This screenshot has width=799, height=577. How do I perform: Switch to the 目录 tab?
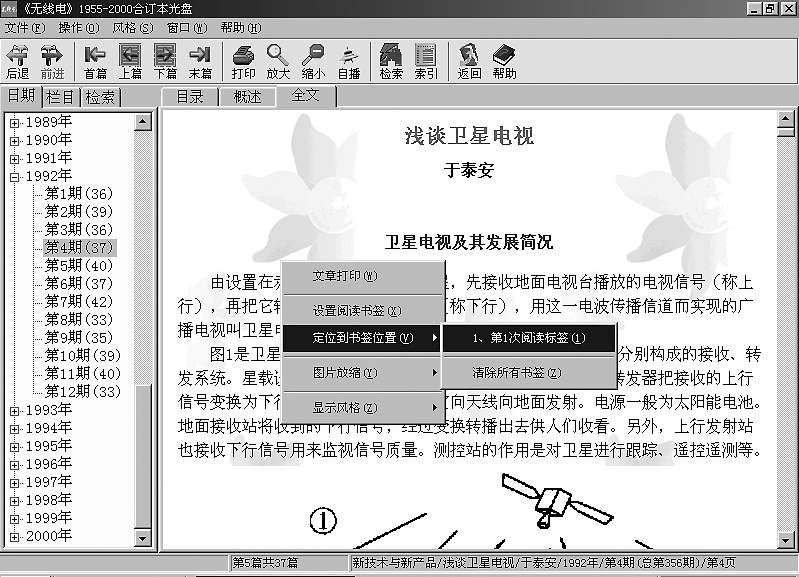click(190, 97)
